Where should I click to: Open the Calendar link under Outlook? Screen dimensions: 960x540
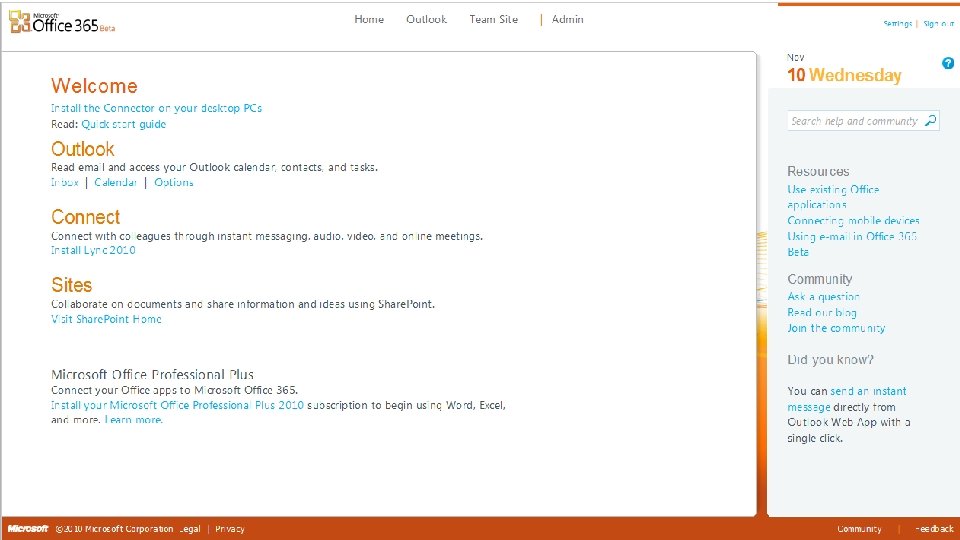[x=115, y=182]
